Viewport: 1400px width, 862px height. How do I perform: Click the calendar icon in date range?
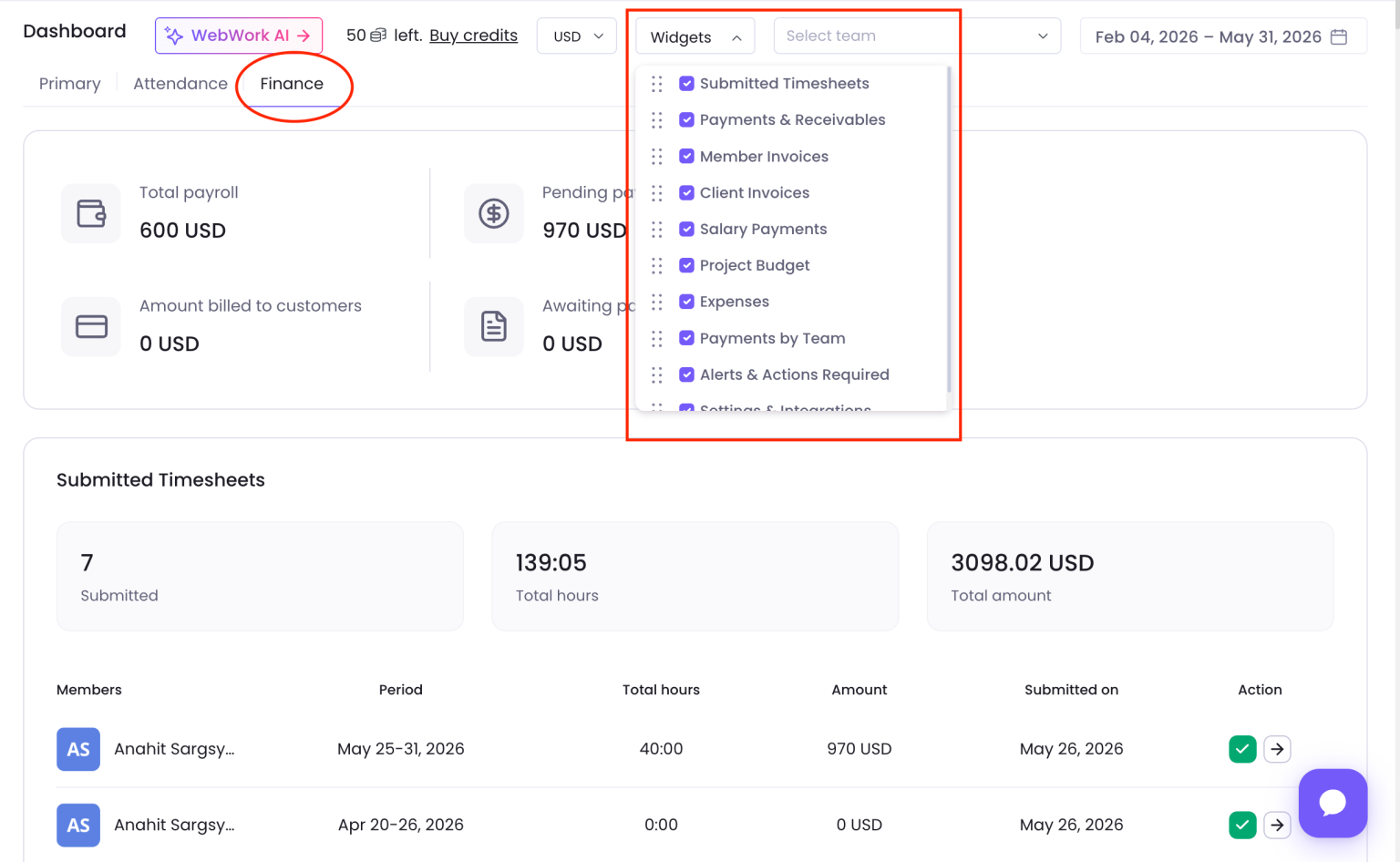pyautogui.click(x=1339, y=36)
